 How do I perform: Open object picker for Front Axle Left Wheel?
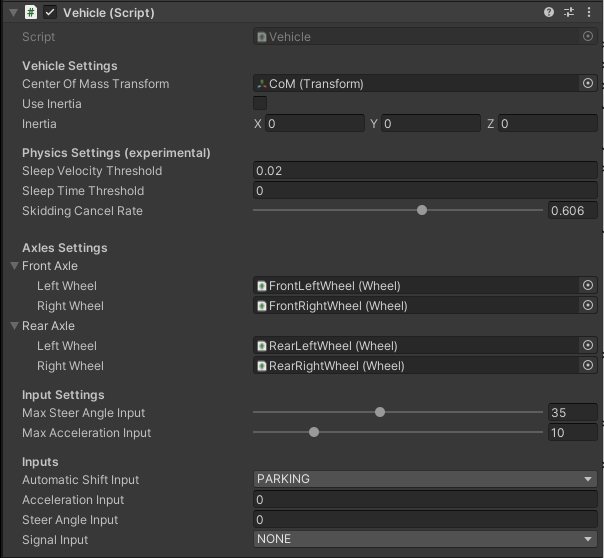pyautogui.click(x=588, y=286)
